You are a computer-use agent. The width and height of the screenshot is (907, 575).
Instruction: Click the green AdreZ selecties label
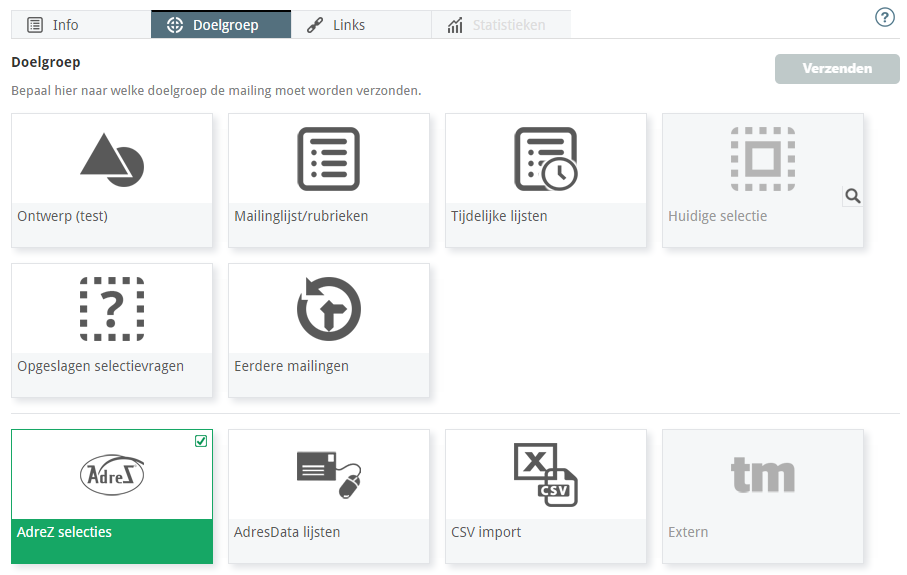(x=65, y=532)
